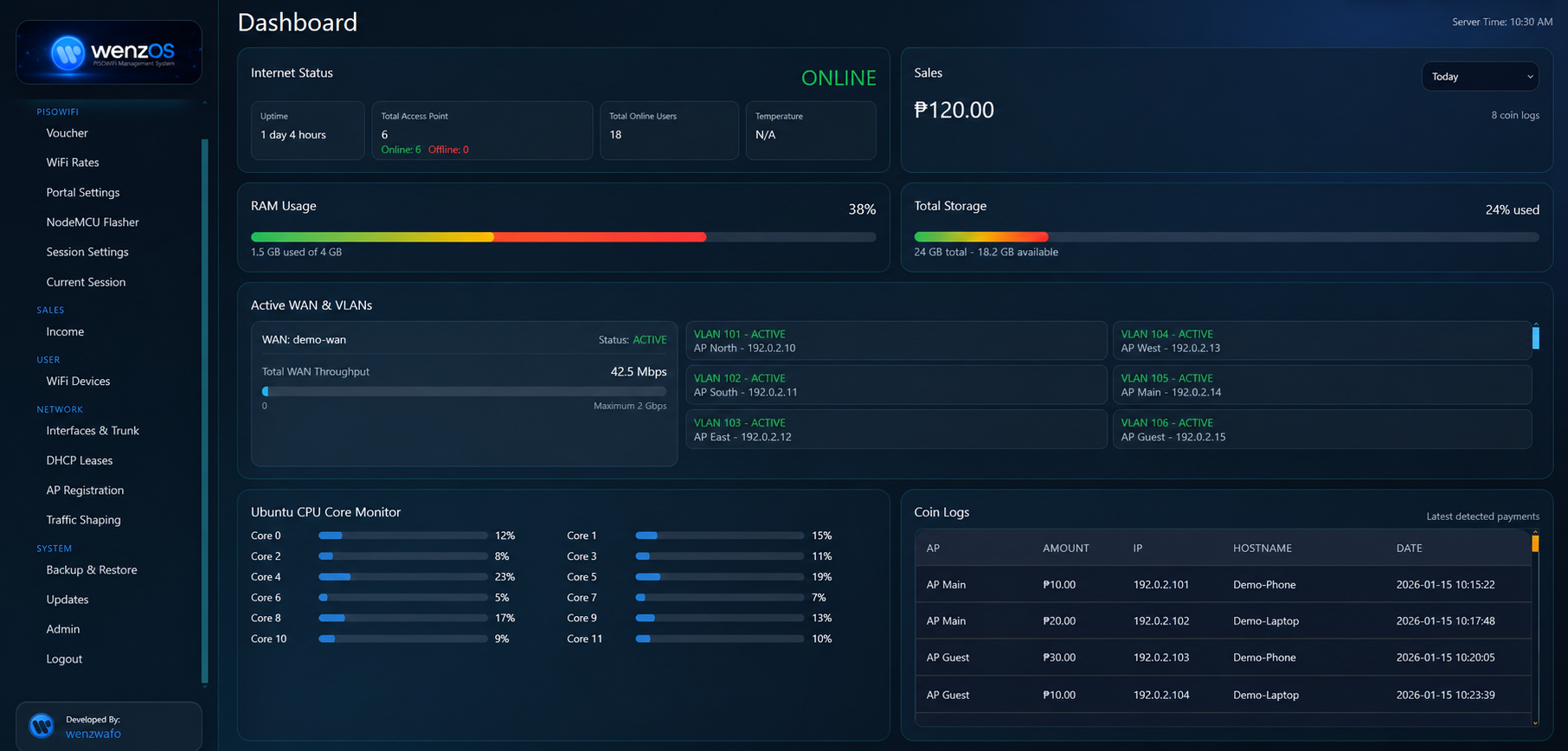Open the Updates page
Image resolution: width=1568 pixels, height=751 pixels.
[x=67, y=600]
